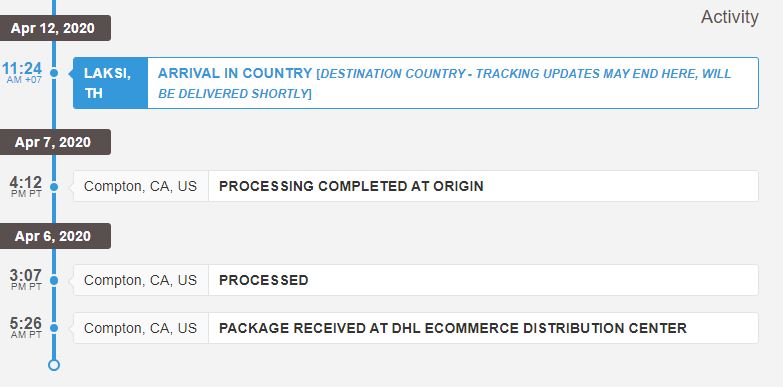Click Compton location beside PROCESSED
Screen dimensions: 783x387
pos(140,280)
